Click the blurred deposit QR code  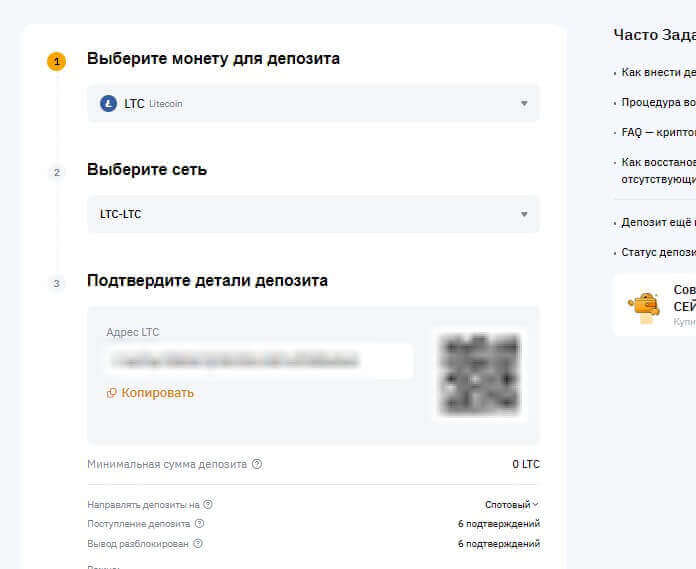480,374
